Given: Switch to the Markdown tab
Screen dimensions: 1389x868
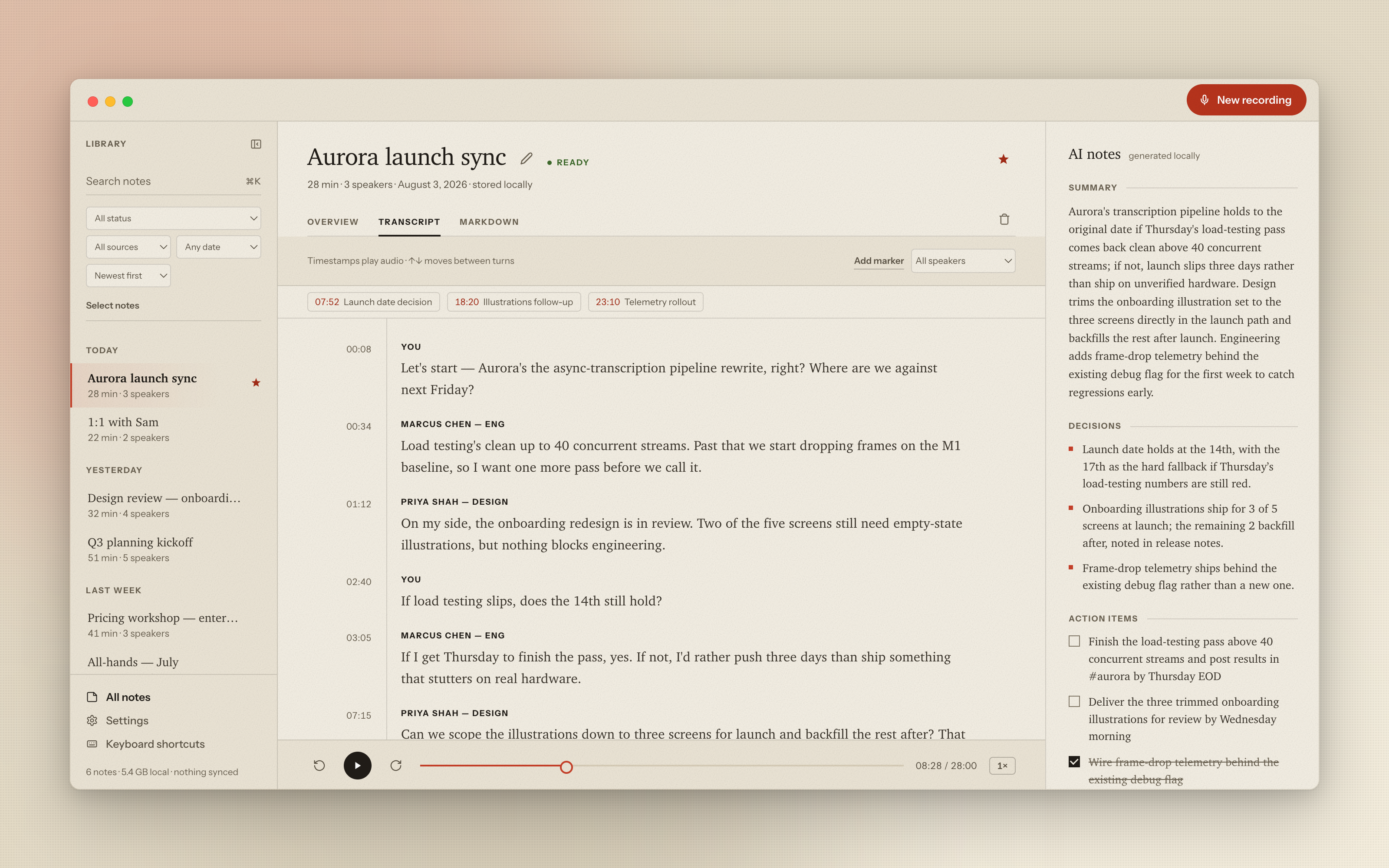Looking at the screenshot, I should click(x=489, y=222).
